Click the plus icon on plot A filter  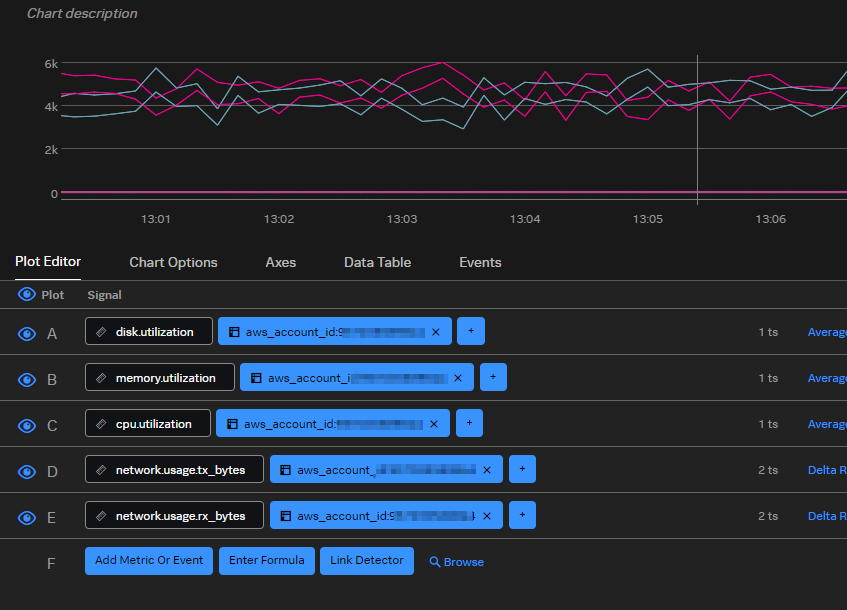pos(470,330)
